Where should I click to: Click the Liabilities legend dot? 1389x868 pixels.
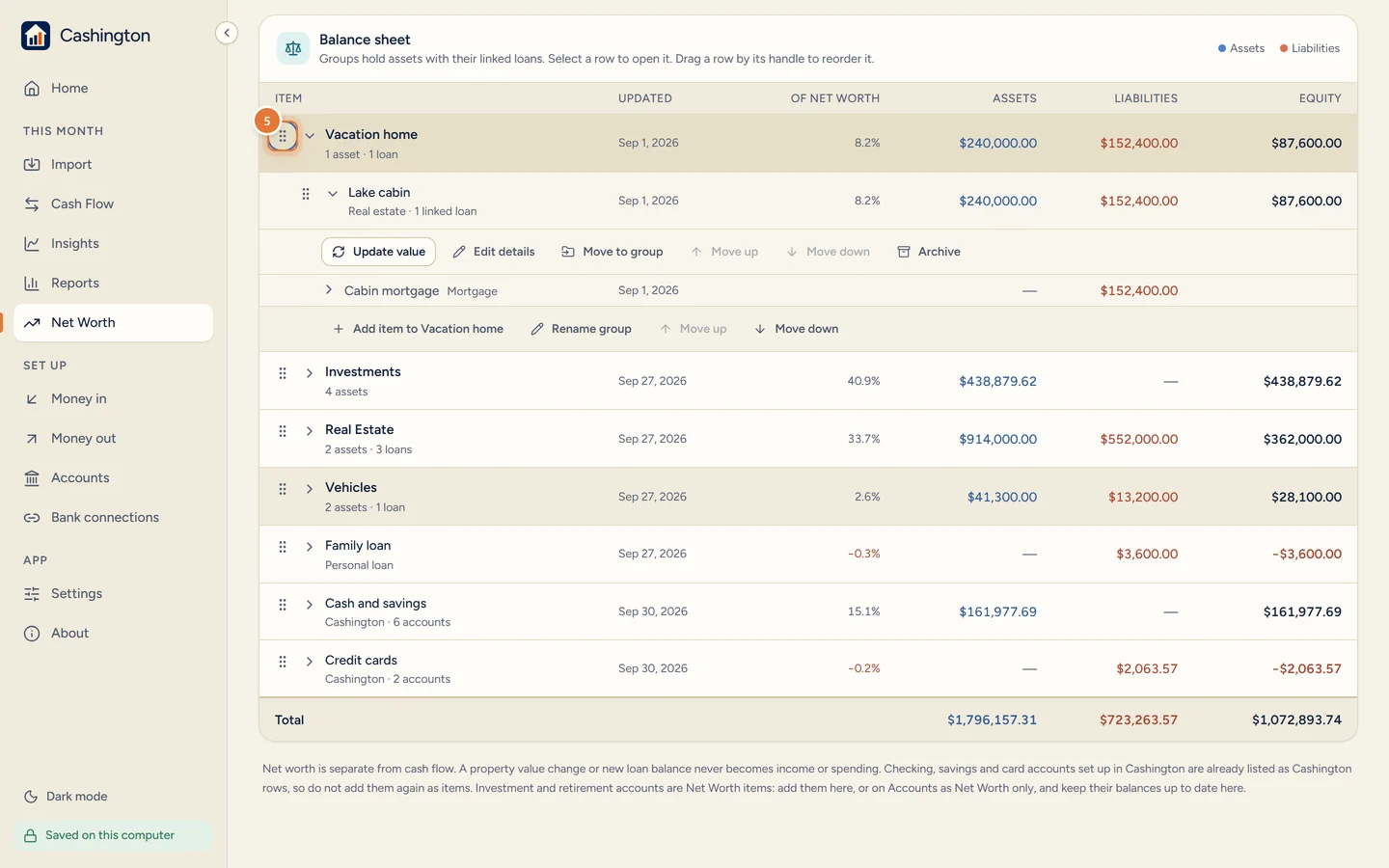point(1284,48)
